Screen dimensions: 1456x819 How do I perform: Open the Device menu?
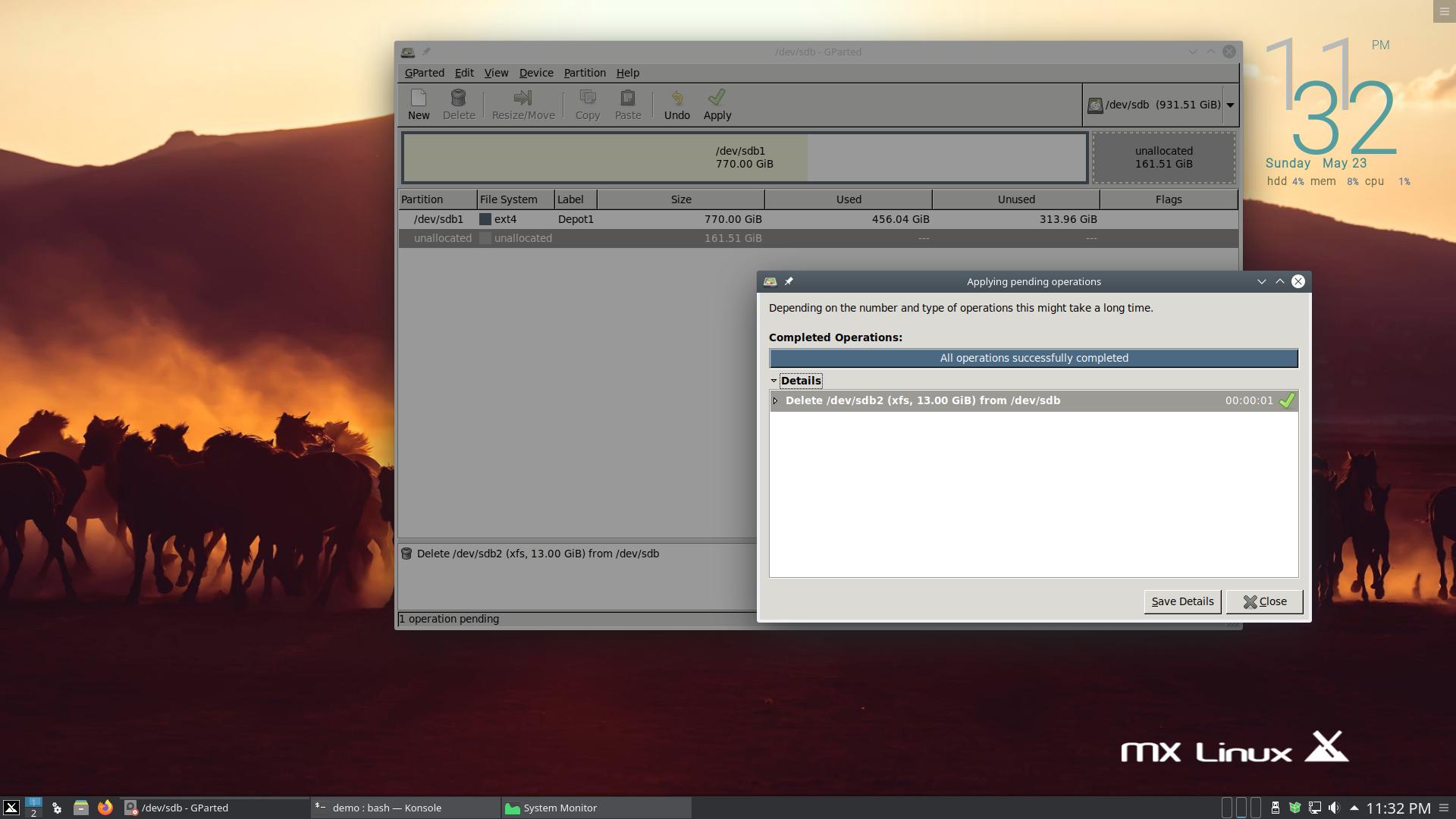pyautogui.click(x=536, y=73)
